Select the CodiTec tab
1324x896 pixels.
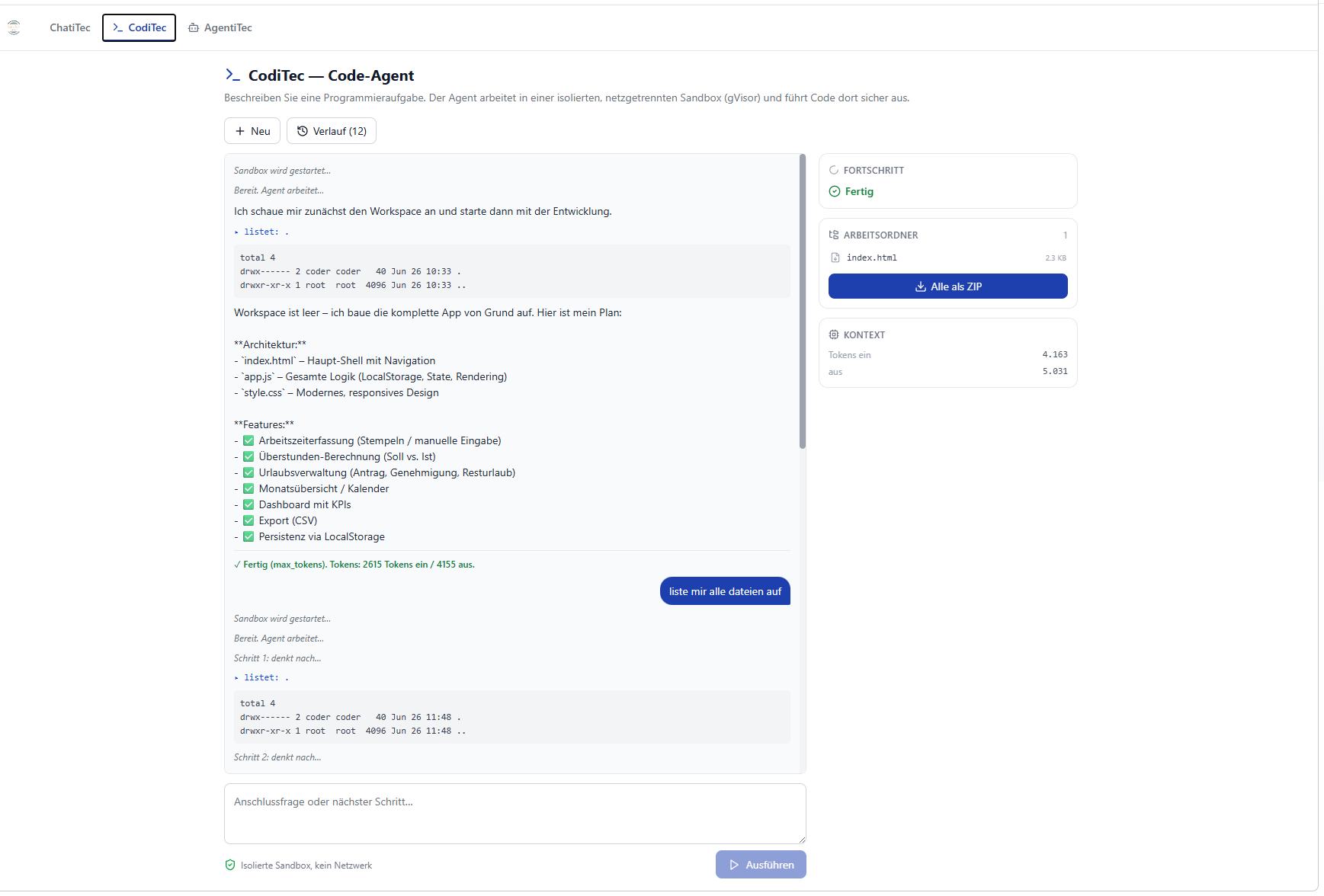click(x=139, y=27)
